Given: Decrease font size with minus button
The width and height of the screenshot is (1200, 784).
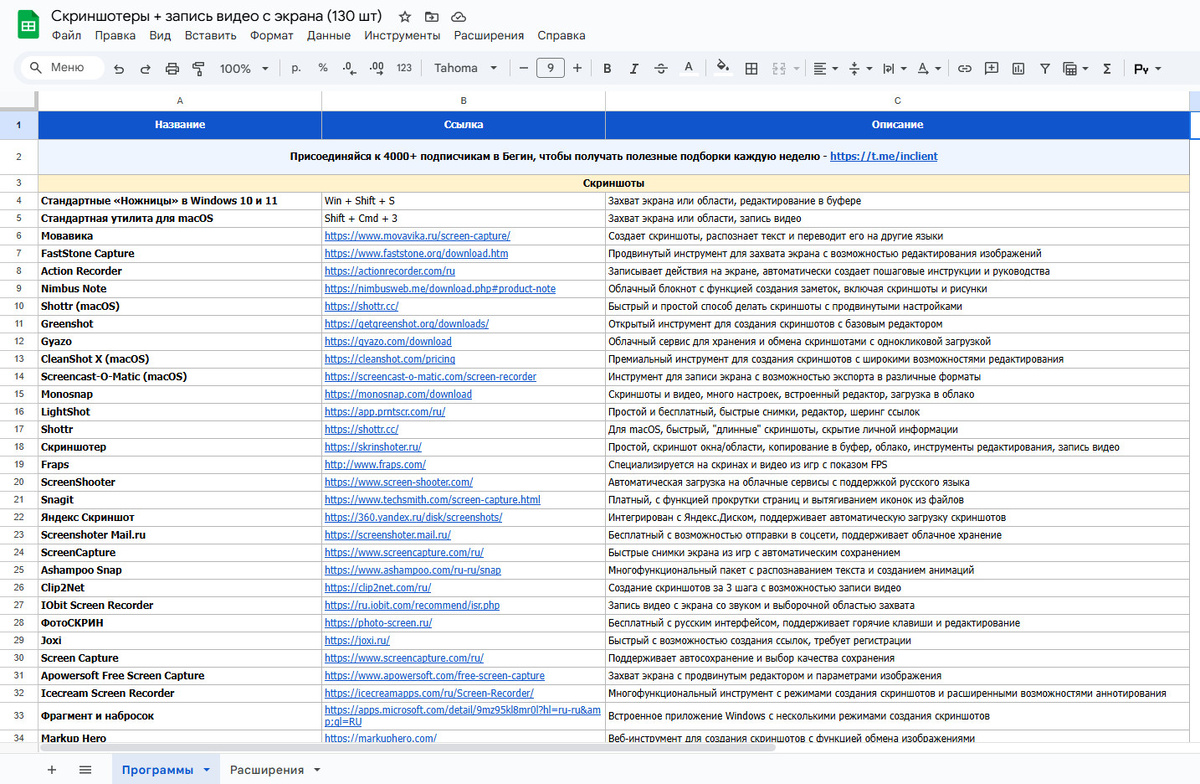Looking at the screenshot, I should 523,68.
